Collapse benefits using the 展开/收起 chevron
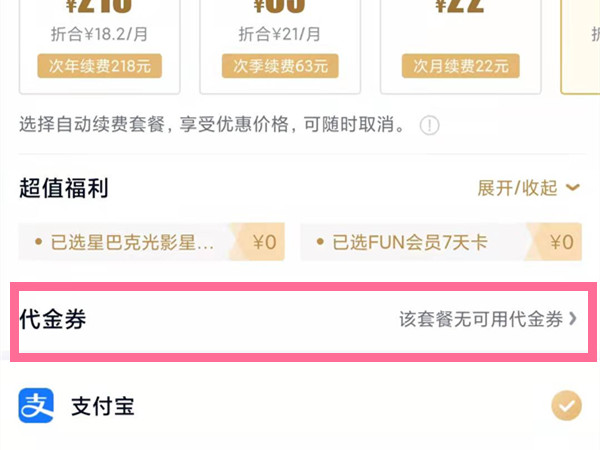Image resolution: width=600 pixels, height=450 pixels. pyautogui.click(x=573, y=187)
